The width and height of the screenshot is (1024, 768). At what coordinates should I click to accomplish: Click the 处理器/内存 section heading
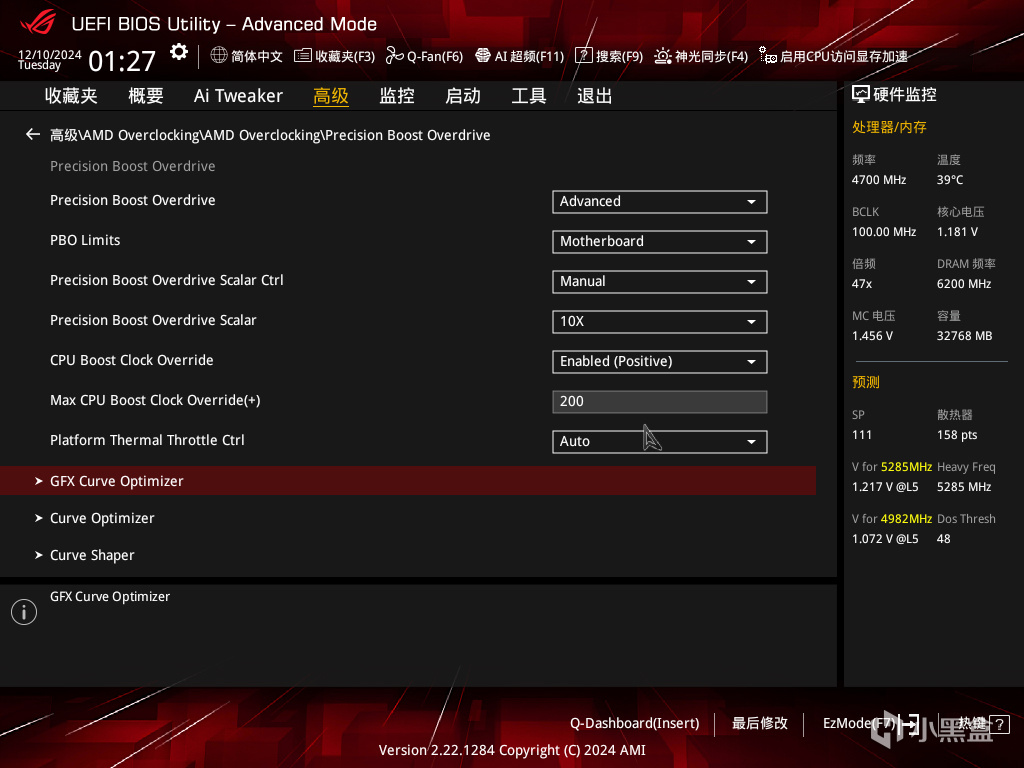coord(889,127)
